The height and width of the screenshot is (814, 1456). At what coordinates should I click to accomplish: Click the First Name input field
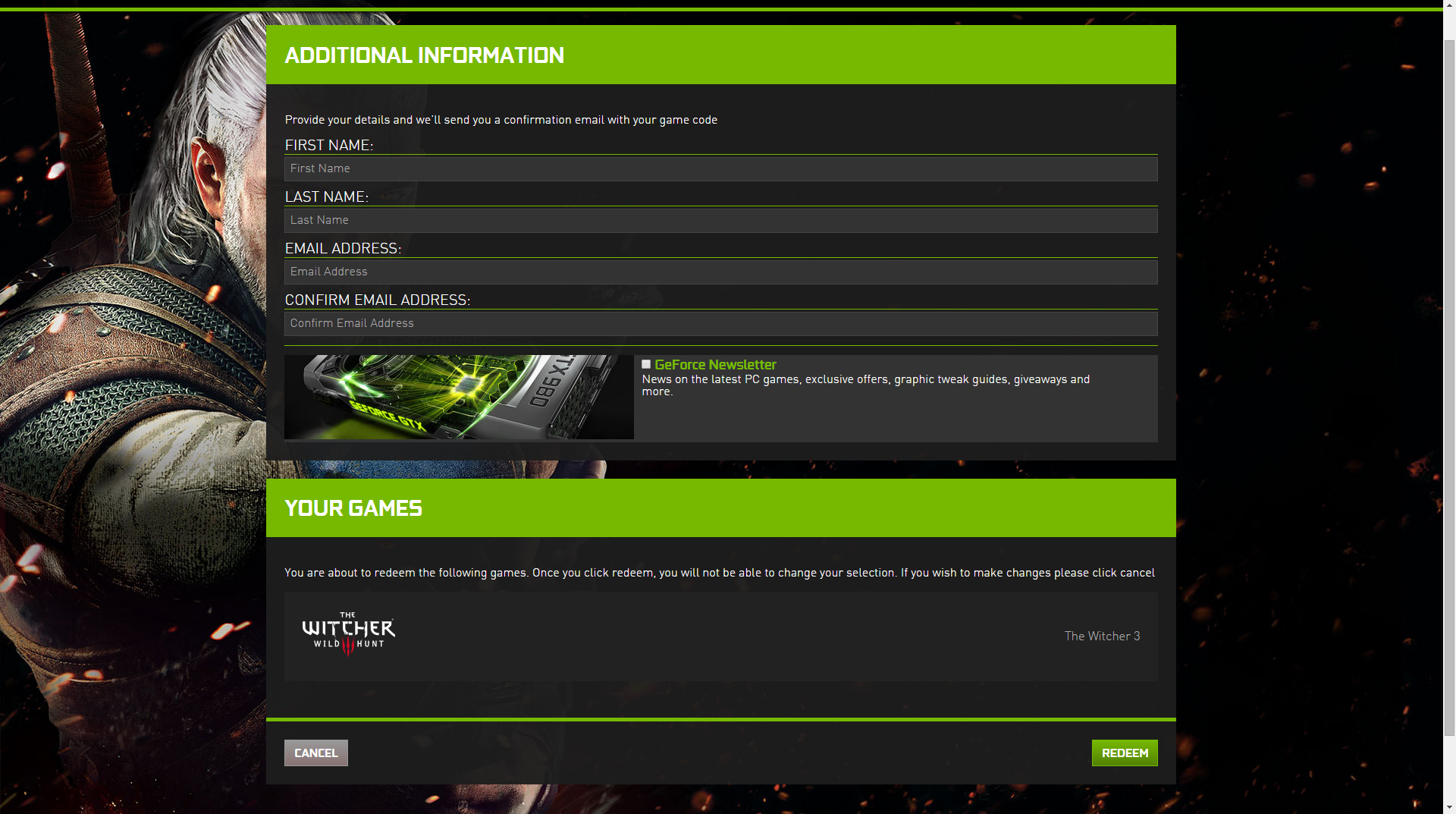(x=720, y=168)
